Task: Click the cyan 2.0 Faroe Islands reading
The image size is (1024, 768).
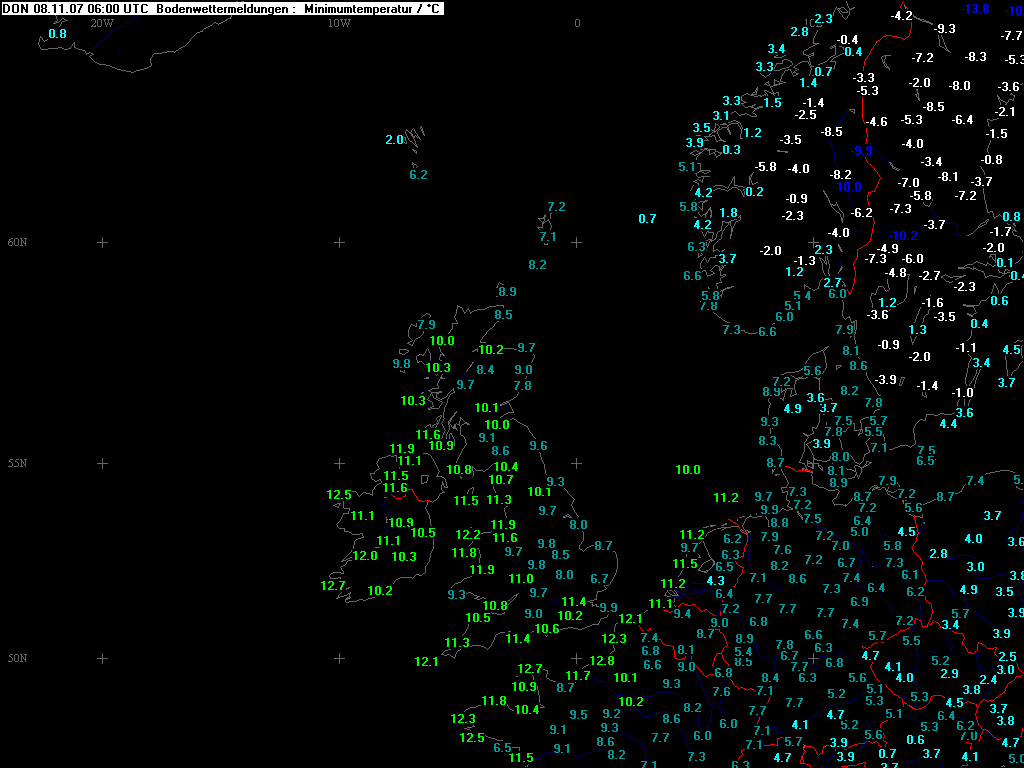Action: 394,140
